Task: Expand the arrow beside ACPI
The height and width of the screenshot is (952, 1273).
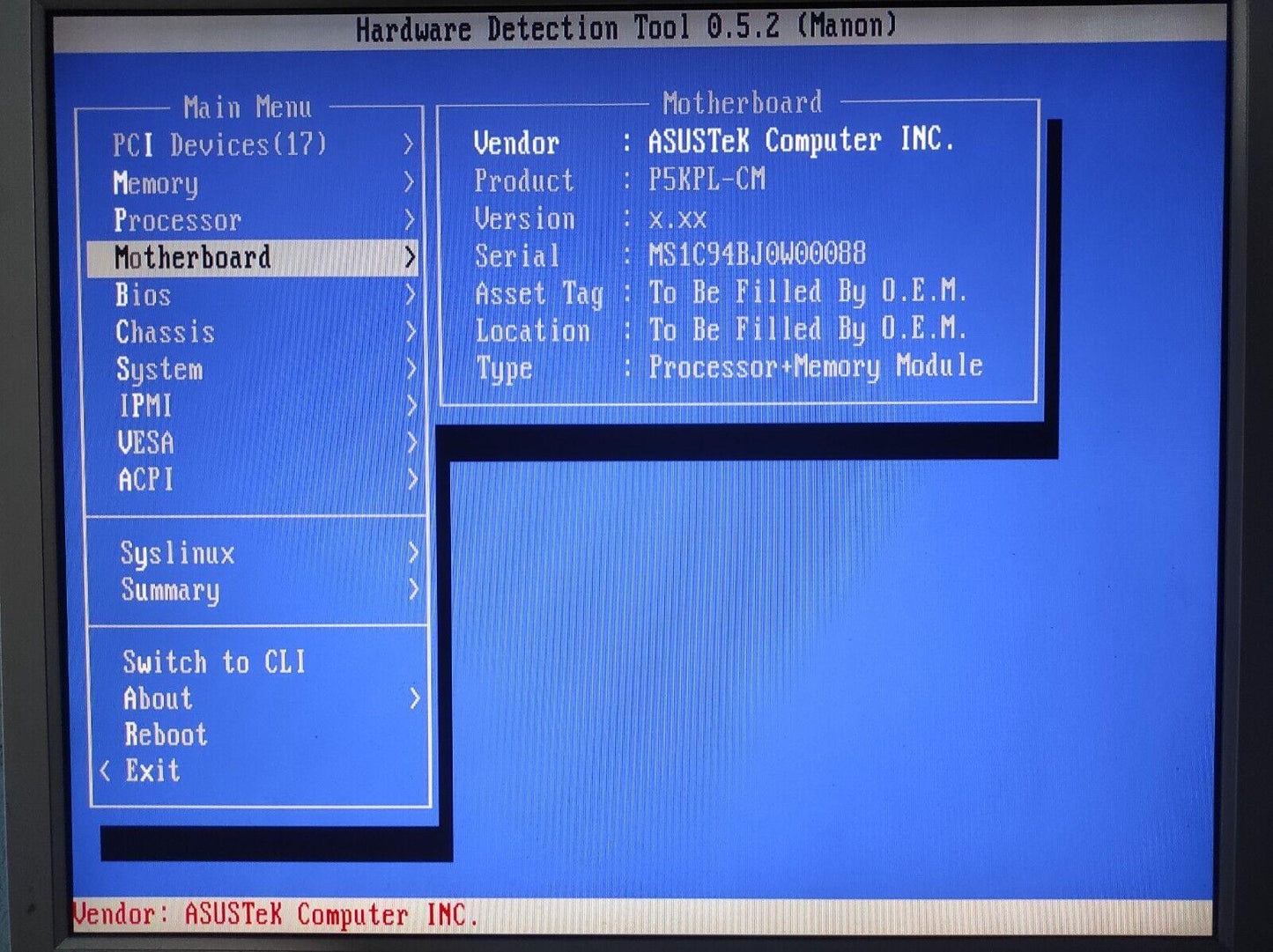Action: pyautogui.click(x=411, y=480)
